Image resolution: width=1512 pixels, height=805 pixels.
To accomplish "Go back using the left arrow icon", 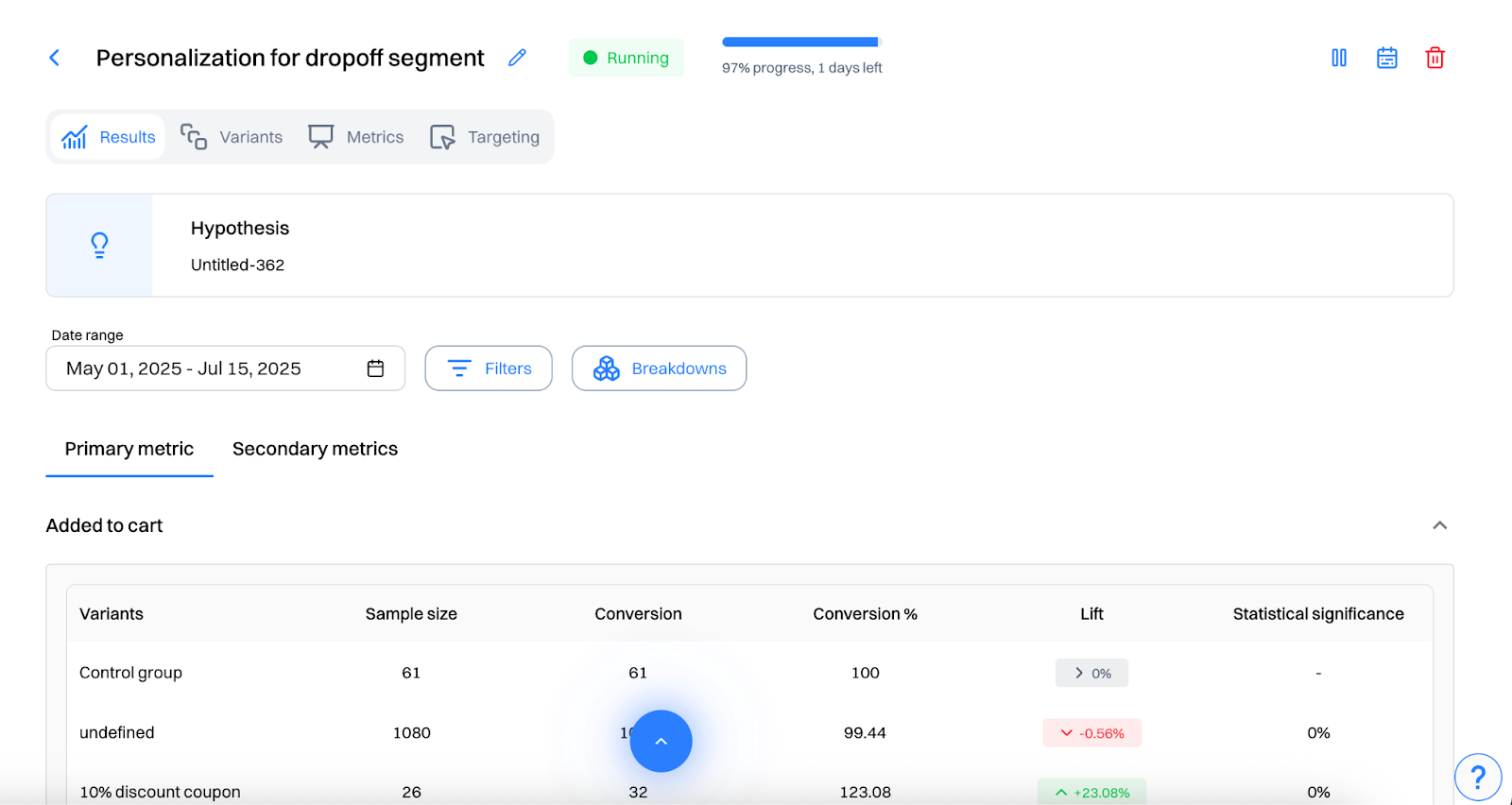I will (x=55, y=58).
